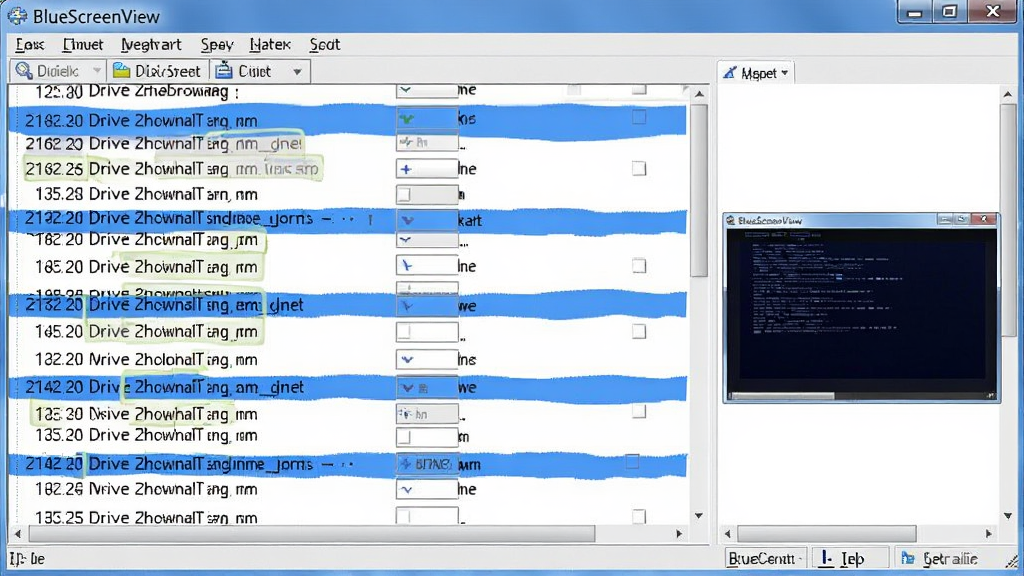Image resolution: width=1024 pixels, height=576 pixels.
Task: Toggle the small checkbox inside the 135.20 row field
Action: [x=404, y=437]
